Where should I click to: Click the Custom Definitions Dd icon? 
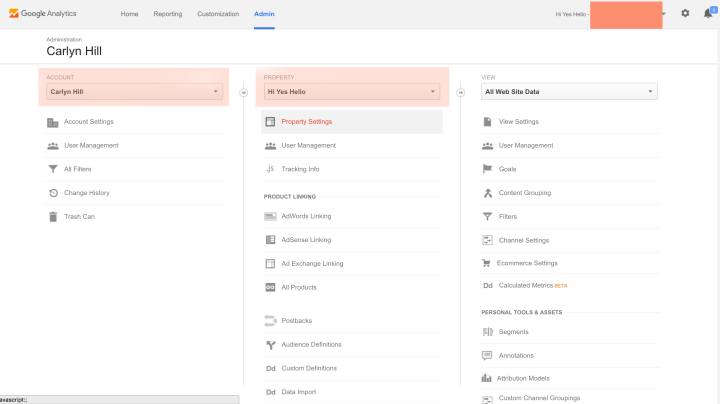pyautogui.click(x=270, y=368)
